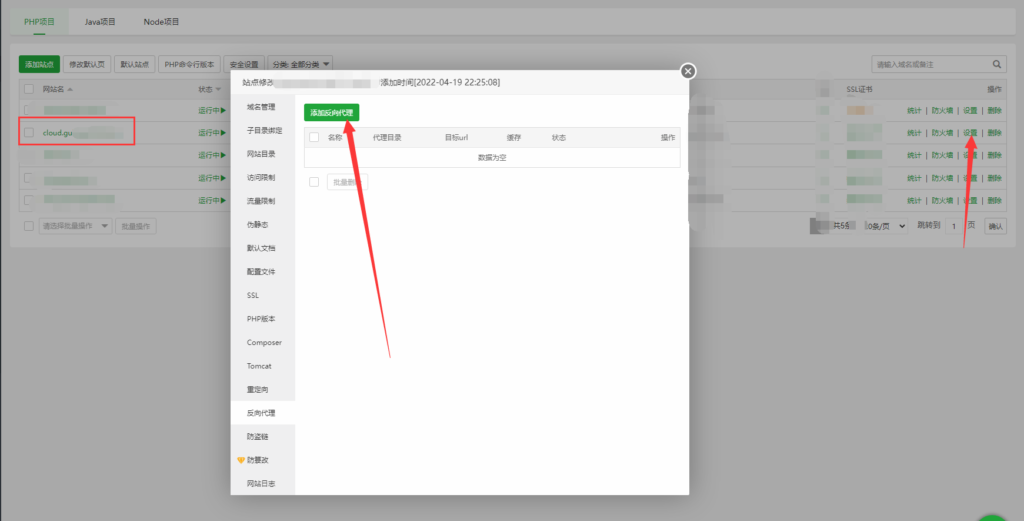The image size is (1024, 521).
Task: Click the 网站名 sort arrow
Action: click(x=70, y=89)
